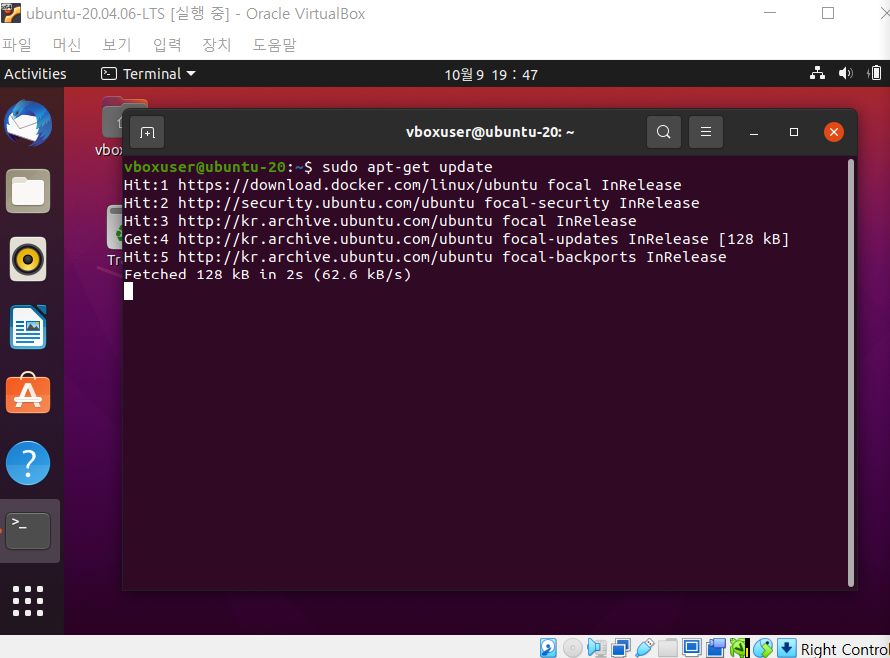Click the hard disk activity status icon
The image size is (890, 658).
point(548,648)
